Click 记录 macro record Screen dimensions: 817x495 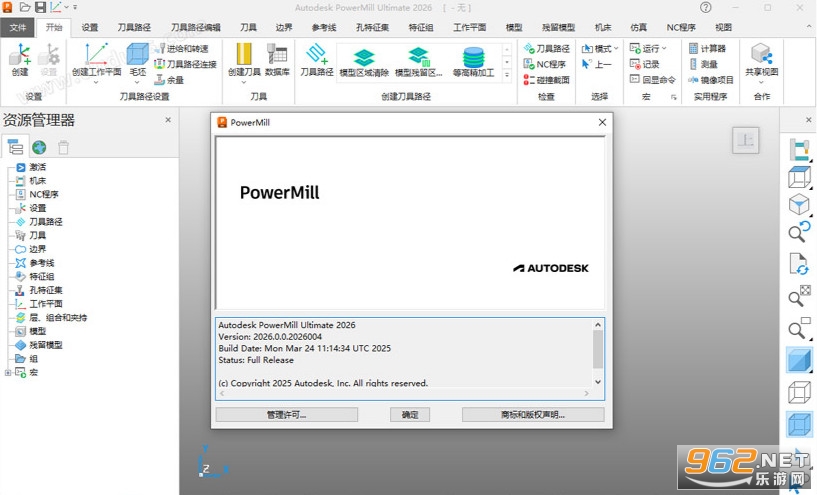click(x=645, y=64)
